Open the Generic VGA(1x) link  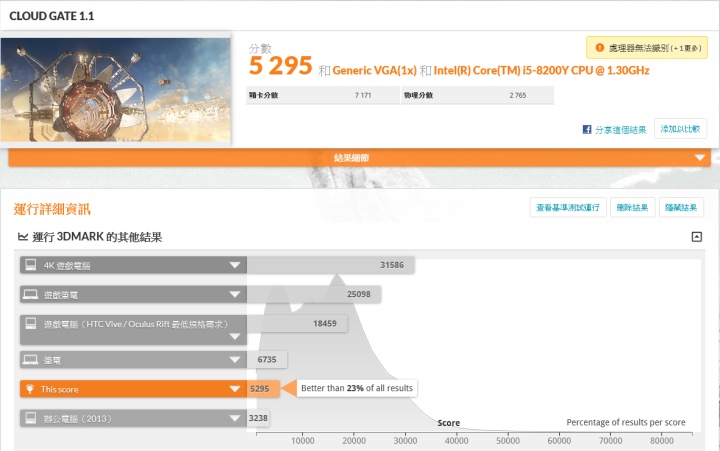tap(374, 70)
